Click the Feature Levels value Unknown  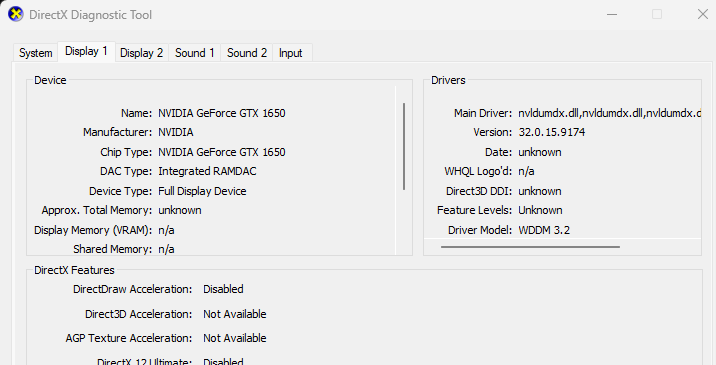(540, 210)
